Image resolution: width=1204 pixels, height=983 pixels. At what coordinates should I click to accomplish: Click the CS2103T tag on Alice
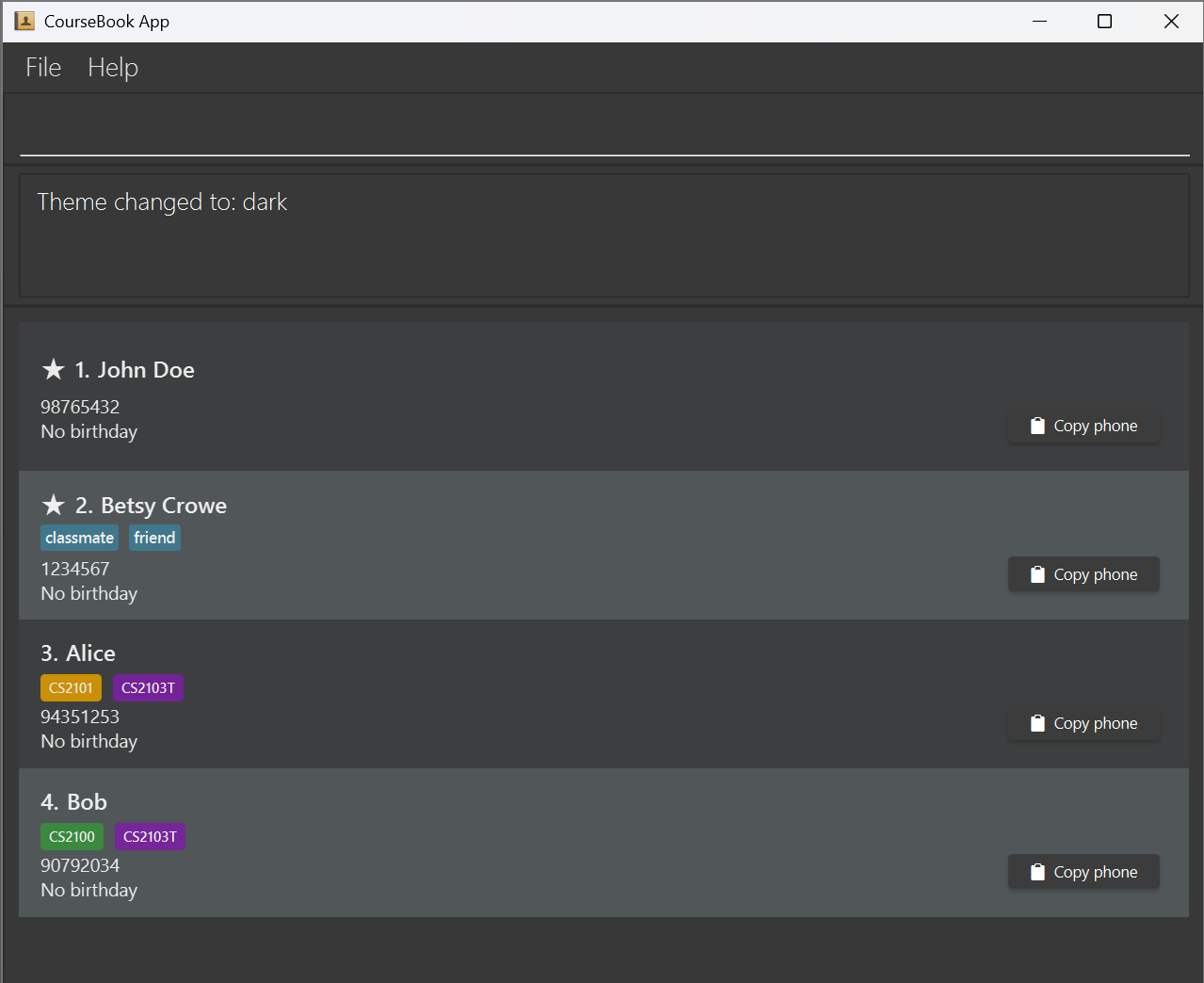click(148, 687)
